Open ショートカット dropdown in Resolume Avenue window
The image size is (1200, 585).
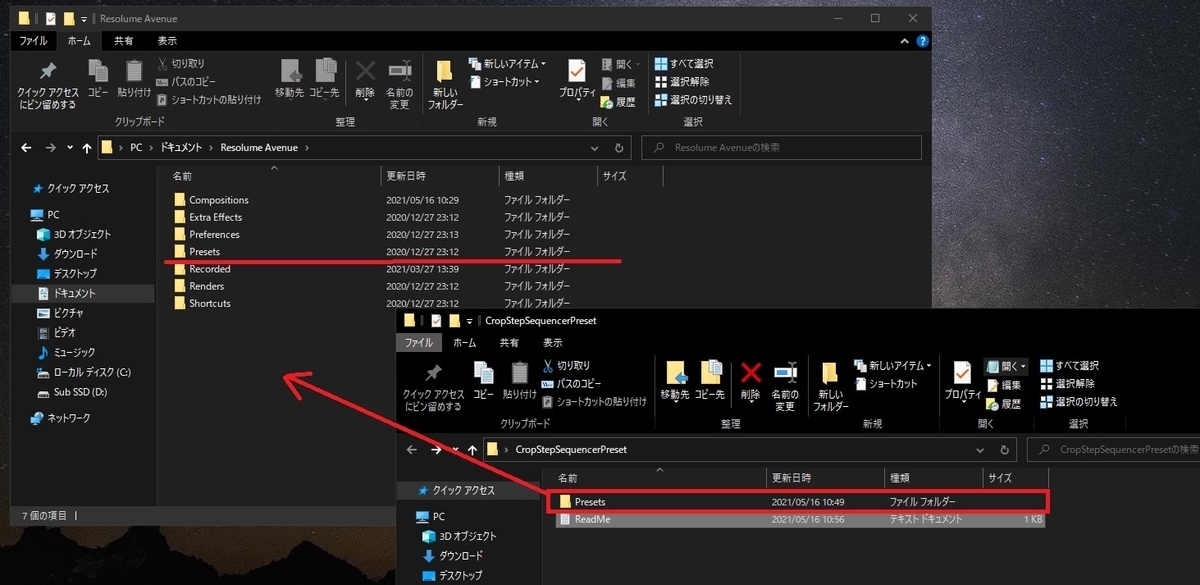[x=505, y=82]
